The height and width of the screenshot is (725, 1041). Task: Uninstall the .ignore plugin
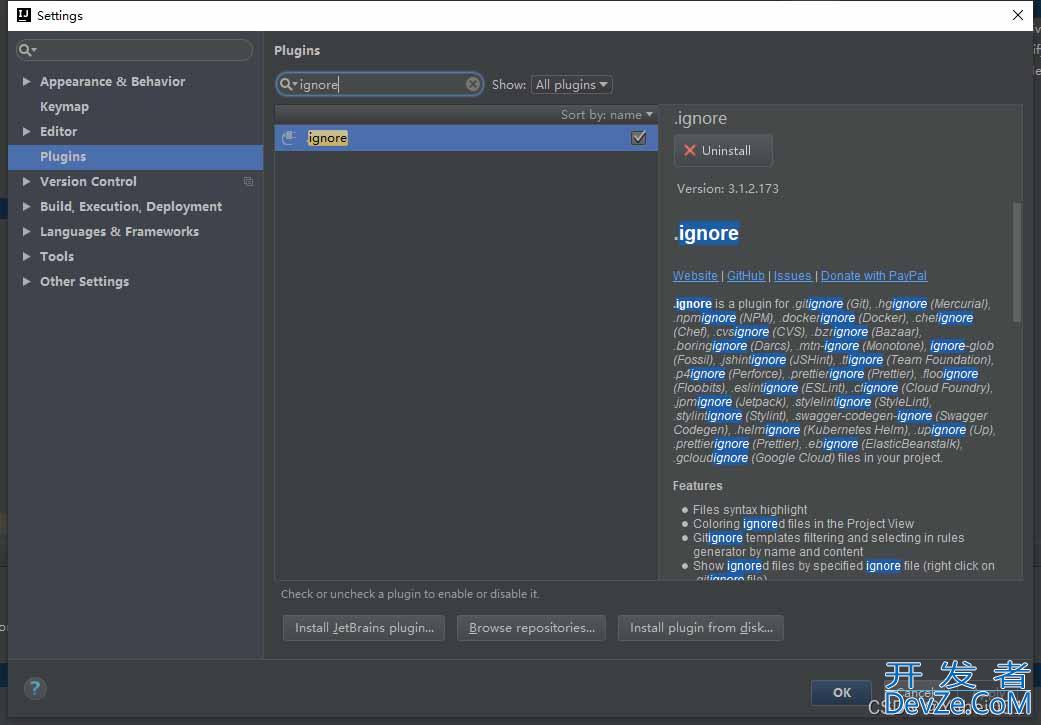click(723, 151)
